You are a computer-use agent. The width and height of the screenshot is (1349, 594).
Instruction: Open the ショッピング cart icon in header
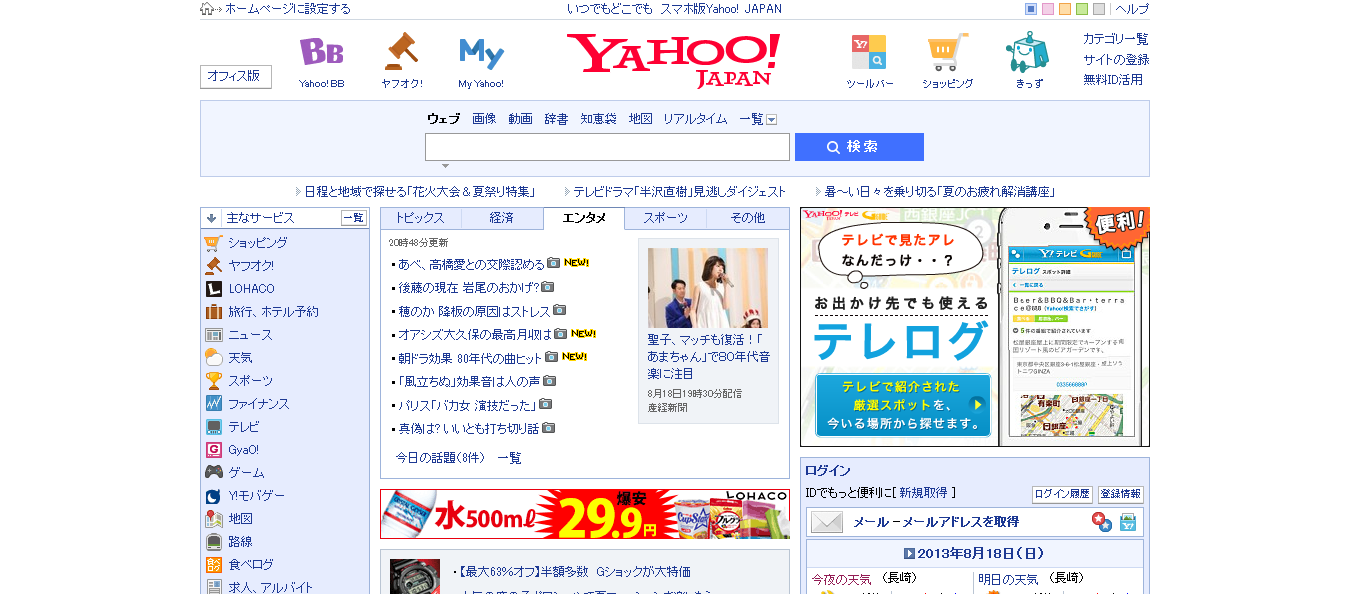click(947, 52)
